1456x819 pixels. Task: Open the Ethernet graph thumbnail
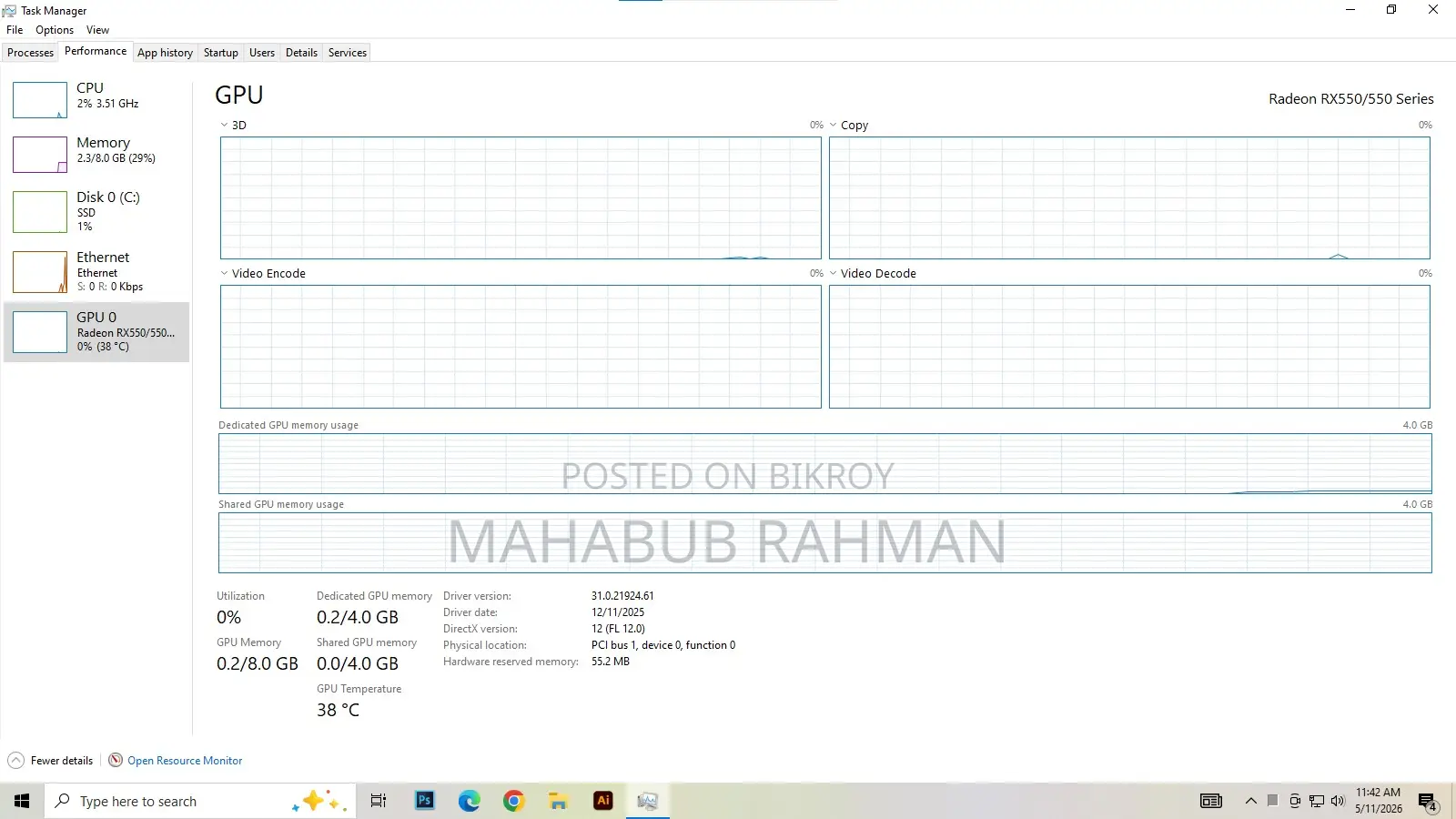[40, 272]
